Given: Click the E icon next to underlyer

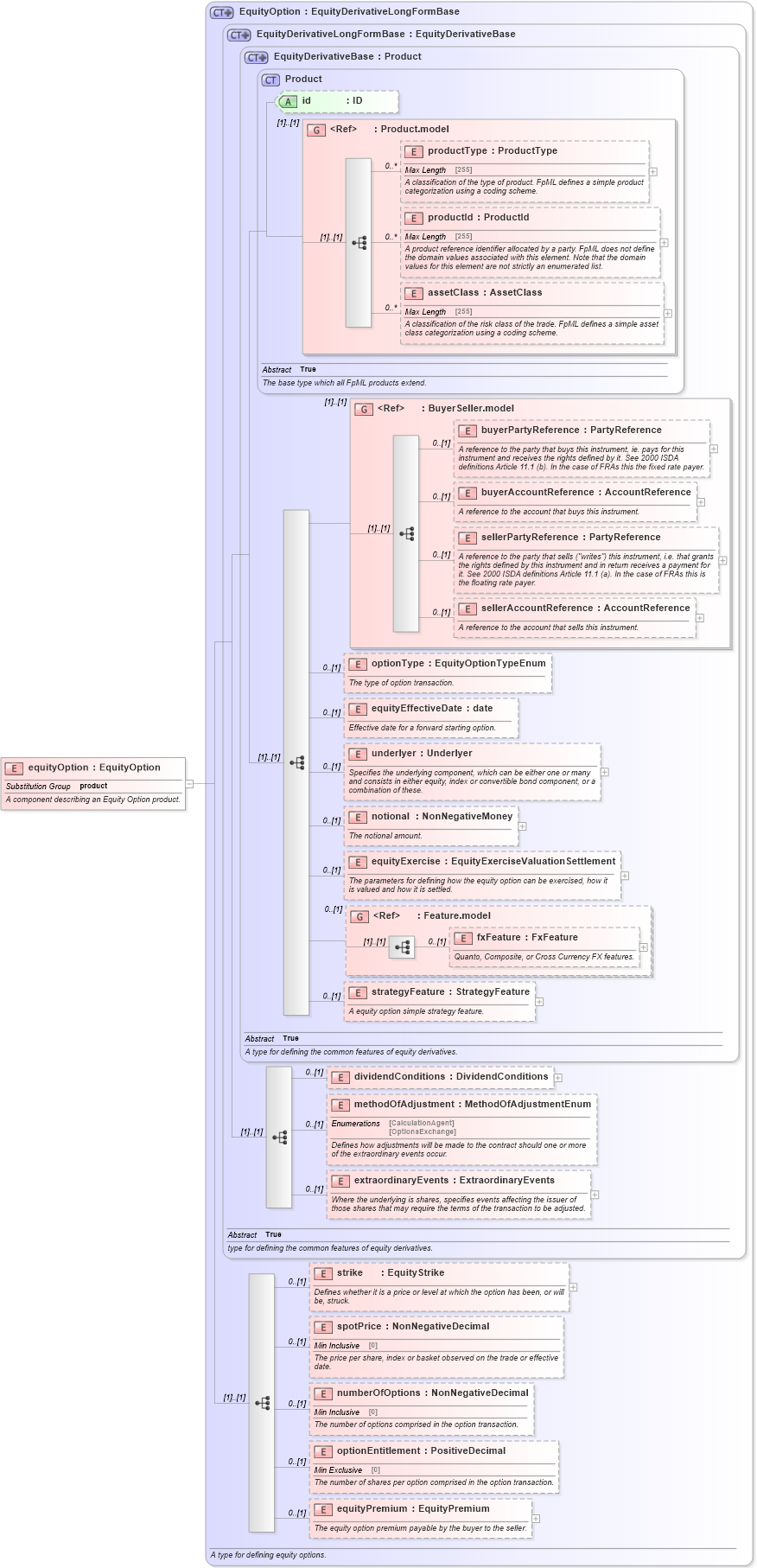Looking at the screenshot, I should [x=358, y=755].
